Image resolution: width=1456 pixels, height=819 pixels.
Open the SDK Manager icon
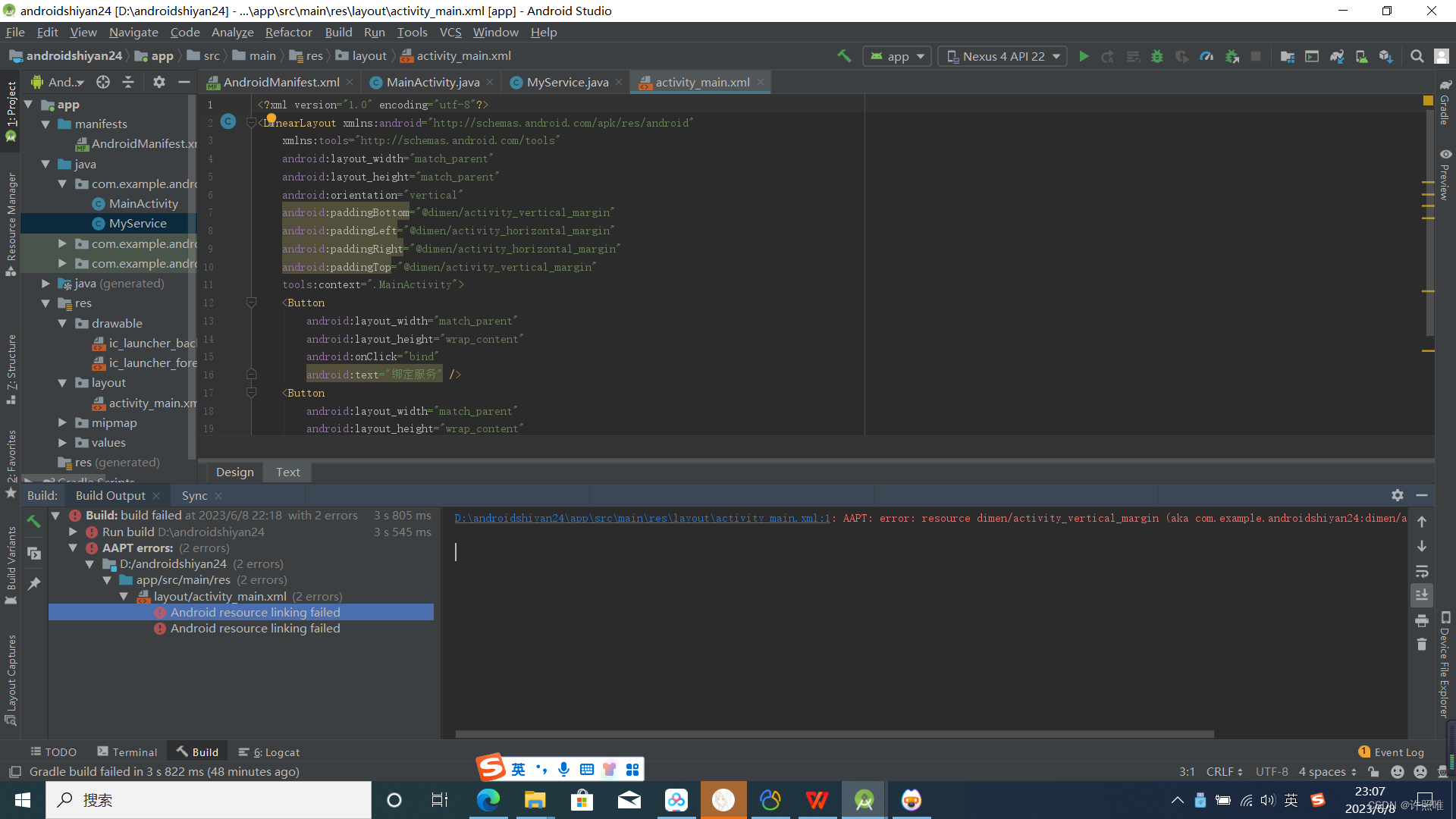point(1387,55)
